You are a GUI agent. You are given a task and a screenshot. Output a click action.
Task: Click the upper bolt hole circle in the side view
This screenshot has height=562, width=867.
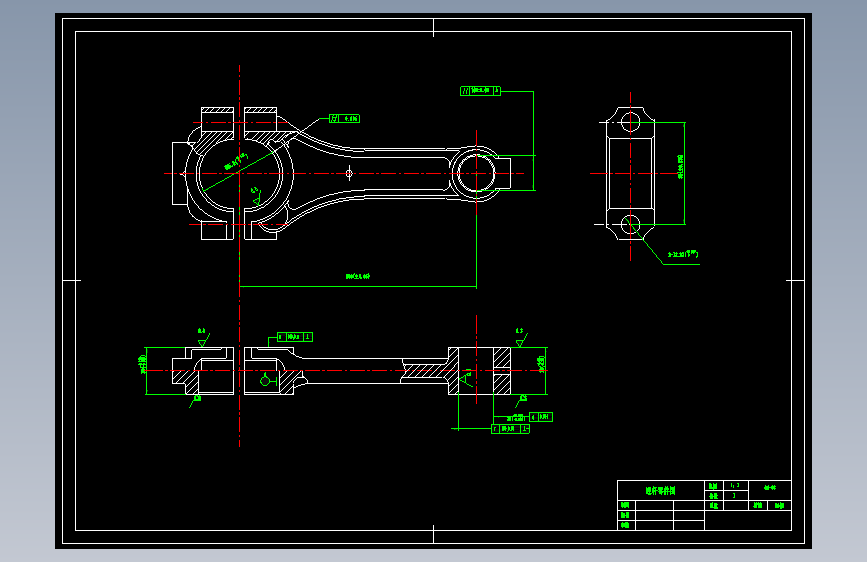630,122
